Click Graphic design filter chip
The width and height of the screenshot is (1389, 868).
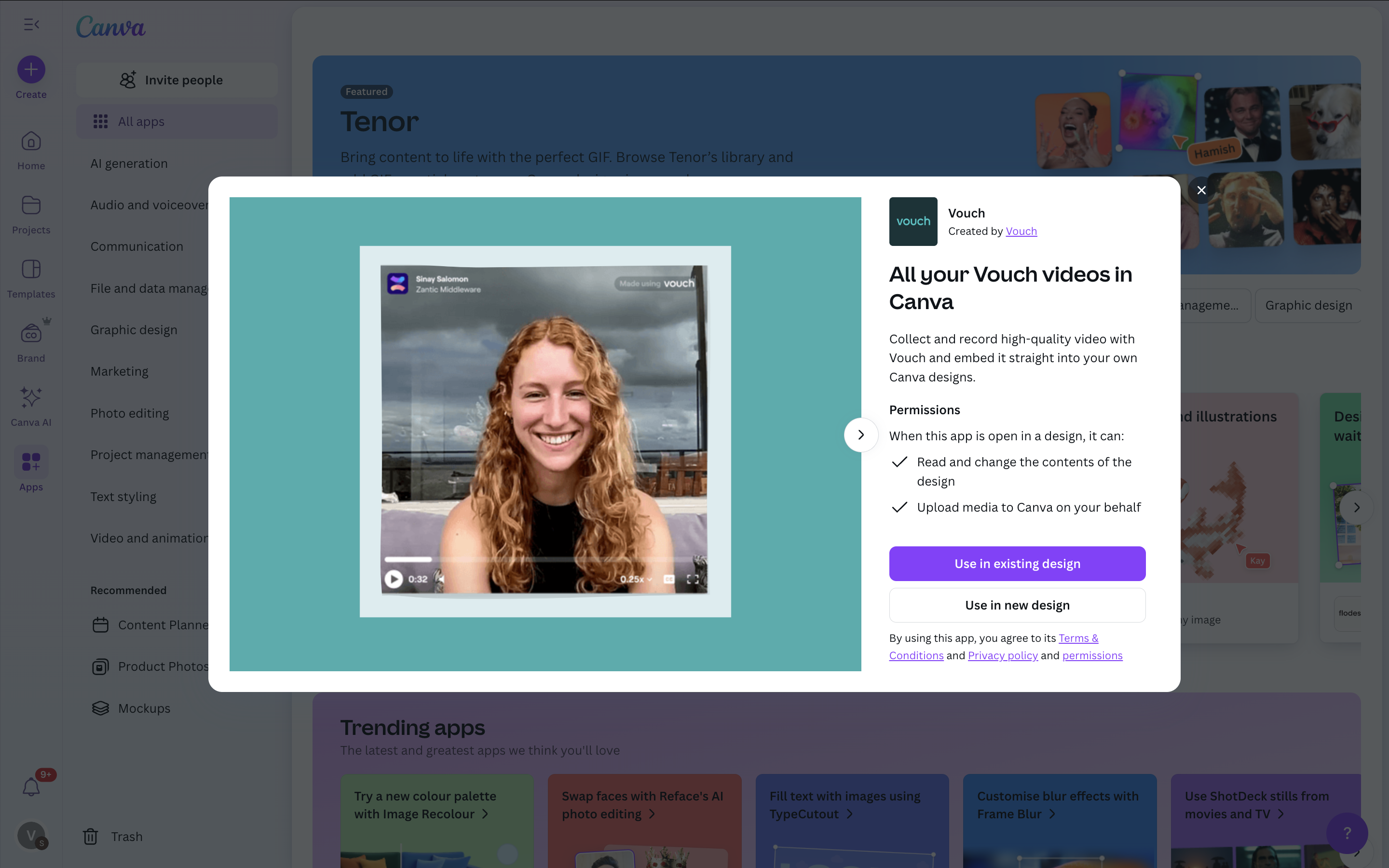(1308, 305)
